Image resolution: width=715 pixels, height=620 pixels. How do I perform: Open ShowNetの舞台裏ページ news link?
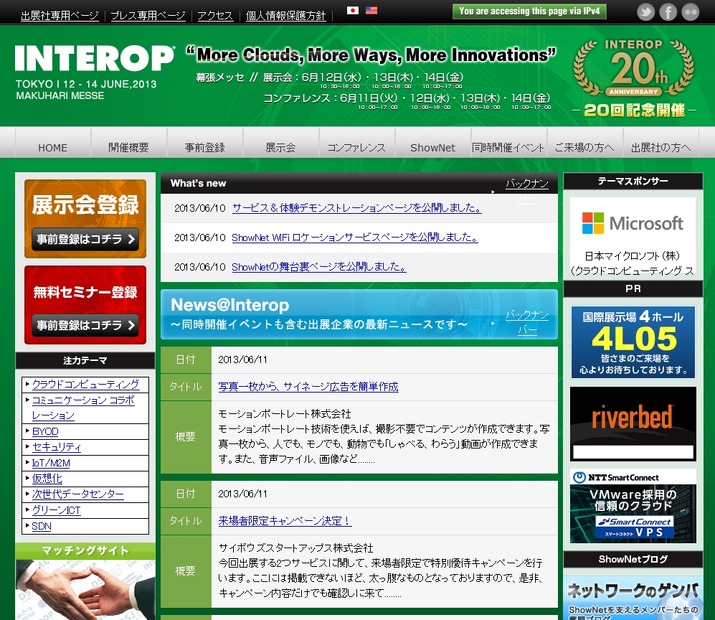click(319, 267)
